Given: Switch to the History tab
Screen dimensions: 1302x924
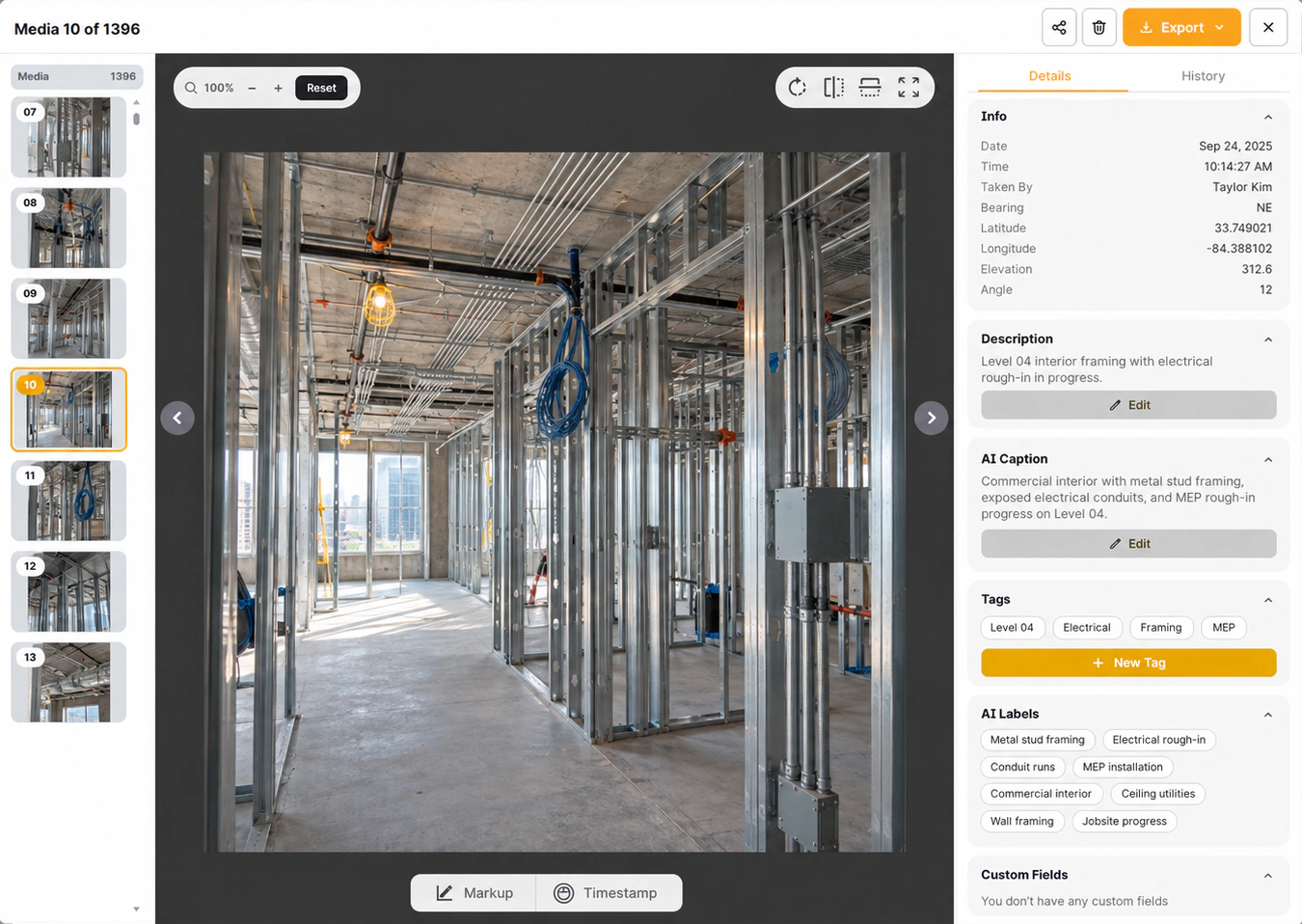Looking at the screenshot, I should pos(1203,76).
